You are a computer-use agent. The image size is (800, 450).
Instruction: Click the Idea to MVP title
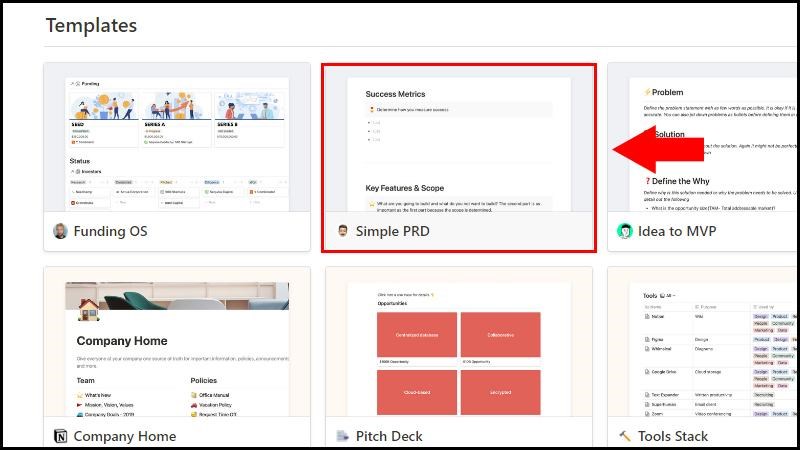click(x=677, y=231)
